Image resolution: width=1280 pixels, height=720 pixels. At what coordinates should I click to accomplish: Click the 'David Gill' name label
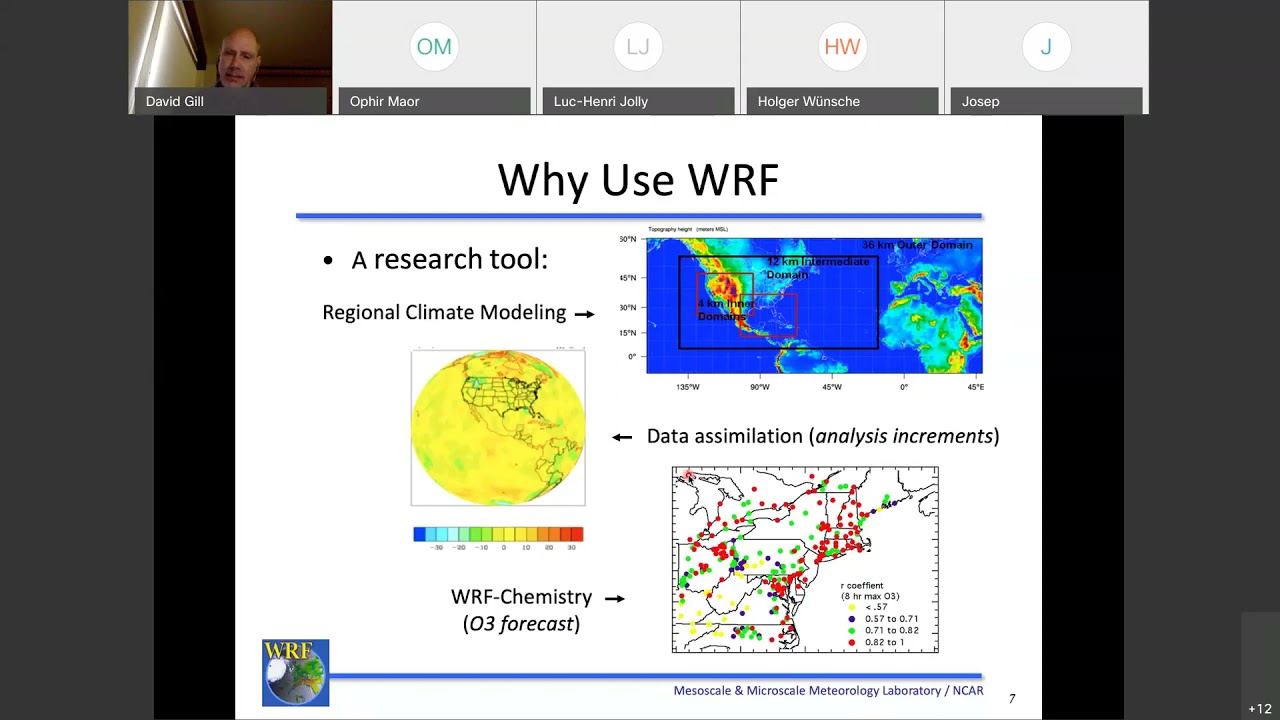coord(175,101)
